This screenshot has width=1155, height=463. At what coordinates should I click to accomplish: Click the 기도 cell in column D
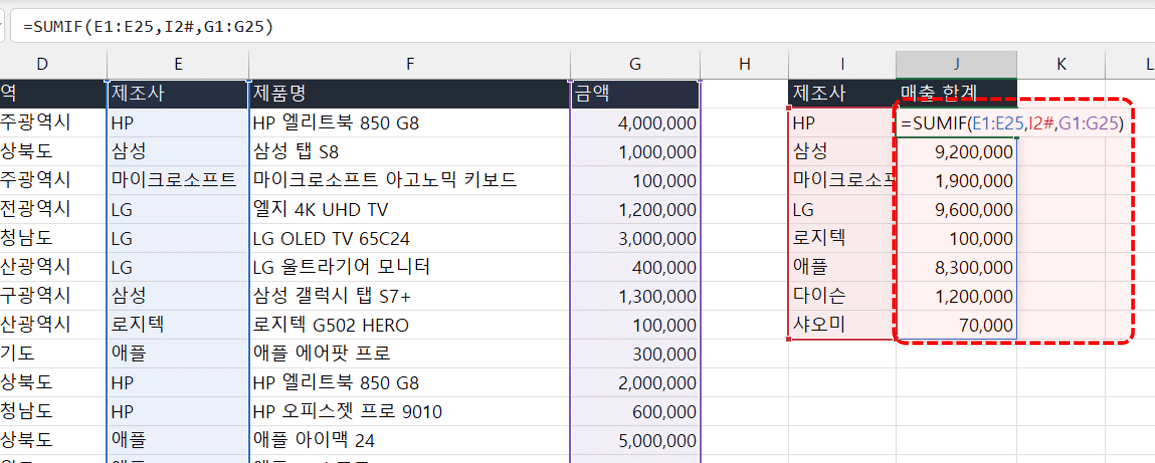point(53,354)
